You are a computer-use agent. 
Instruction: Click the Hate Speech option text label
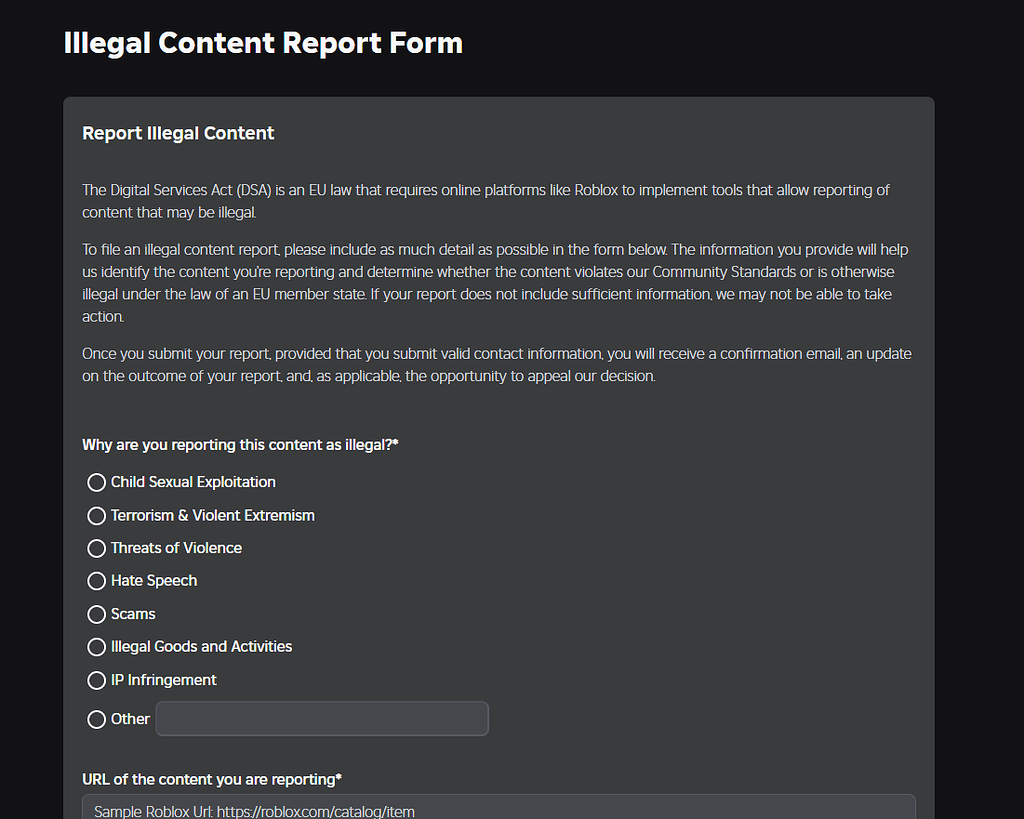pos(153,581)
